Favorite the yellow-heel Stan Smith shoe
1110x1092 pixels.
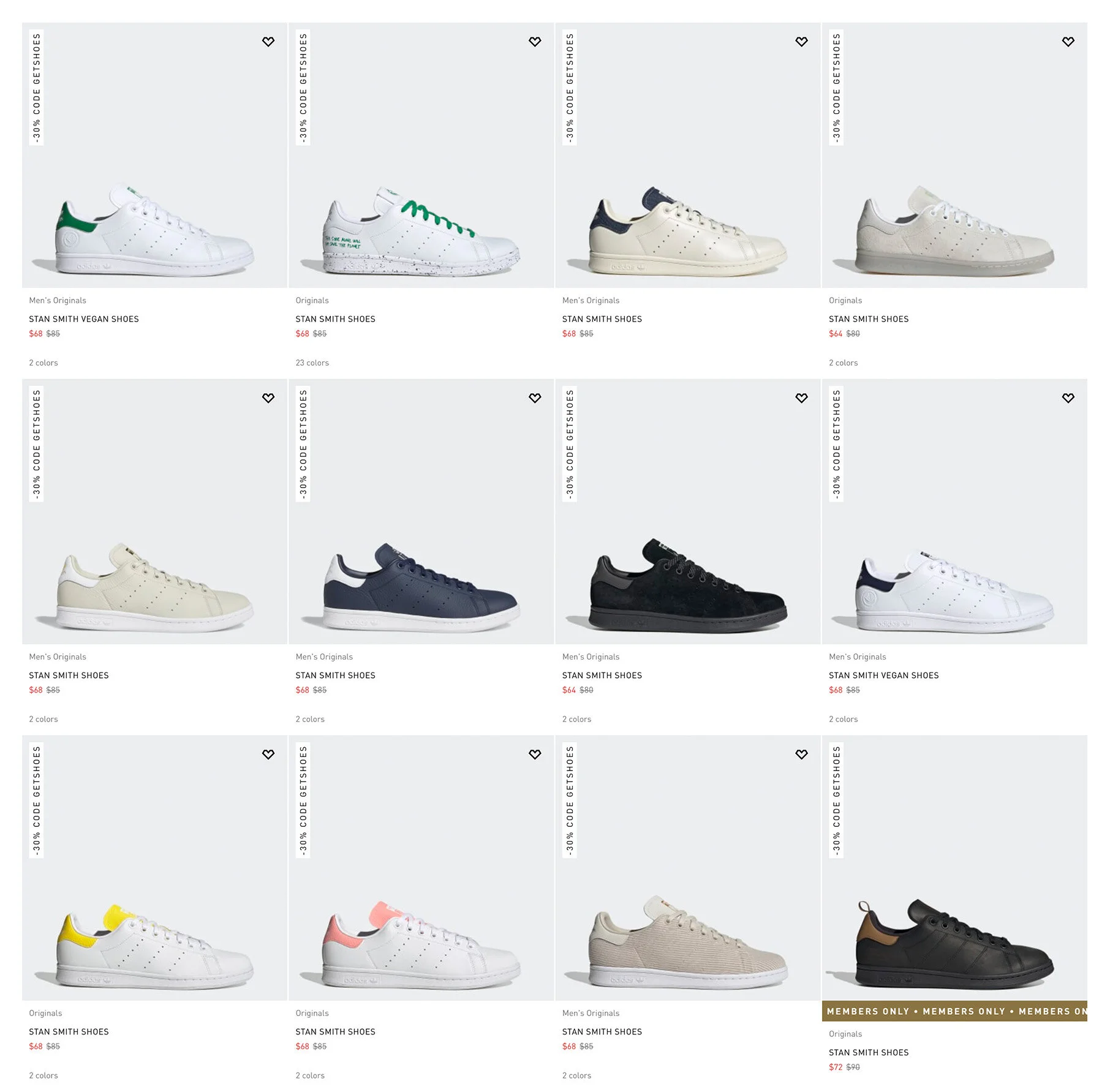(x=268, y=755)
